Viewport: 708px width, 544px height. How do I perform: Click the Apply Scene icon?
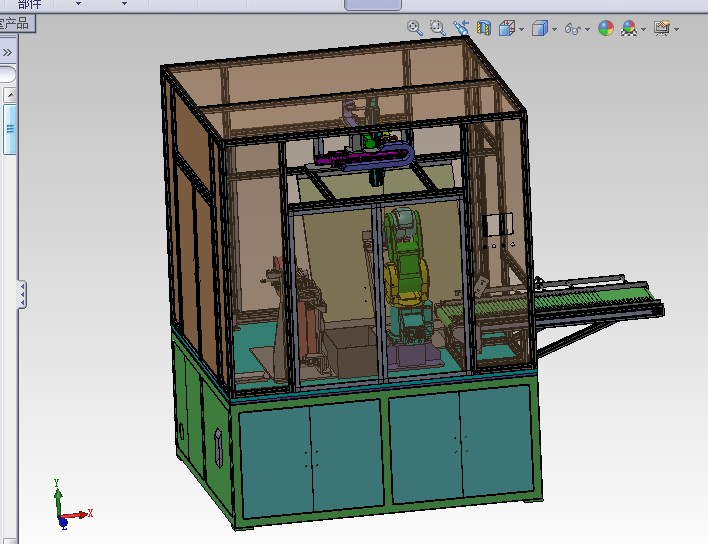(629, 28)
